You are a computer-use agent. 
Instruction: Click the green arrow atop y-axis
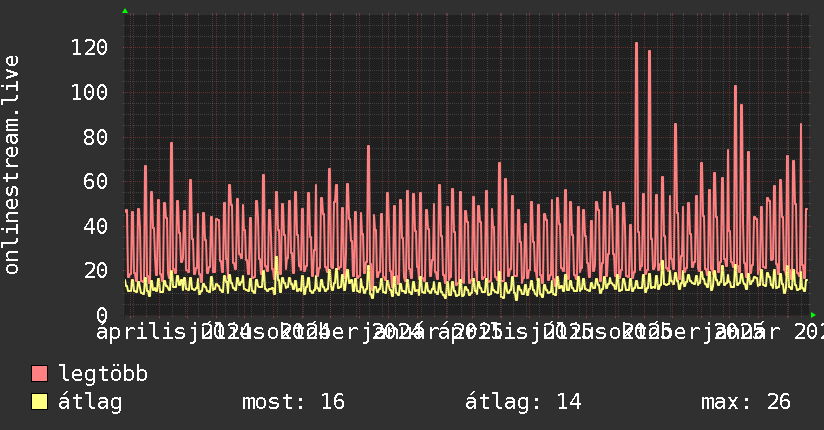tap(125, 11)
